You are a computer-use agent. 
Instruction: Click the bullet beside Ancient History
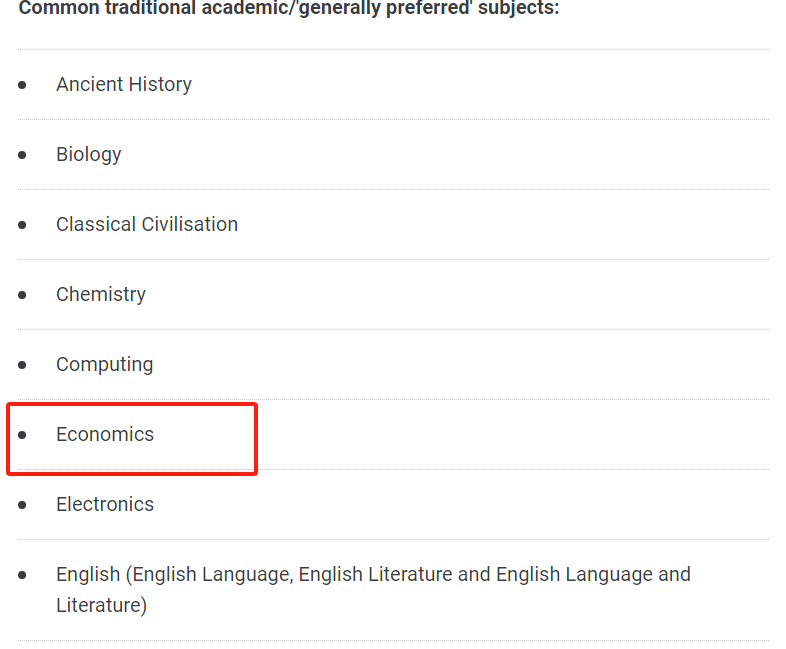click(x=22, y=85)
